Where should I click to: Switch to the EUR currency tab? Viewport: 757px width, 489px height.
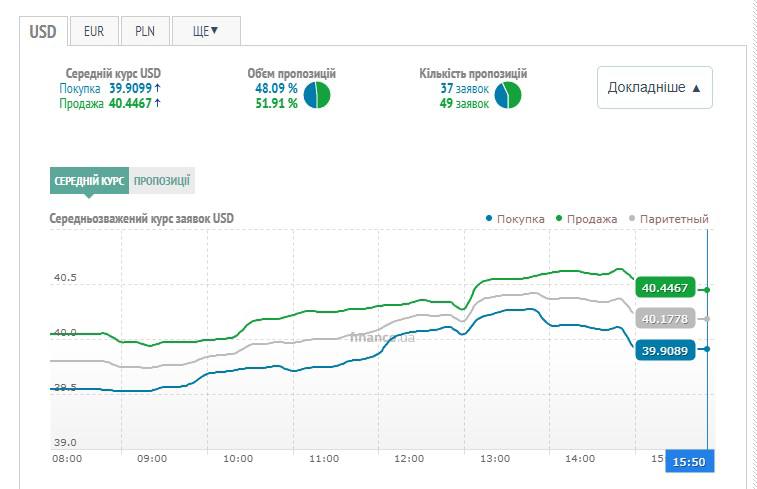pos(94,31)
